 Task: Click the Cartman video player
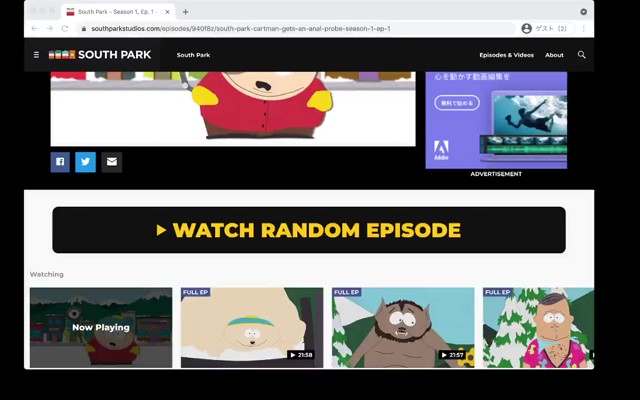(233, 109)
